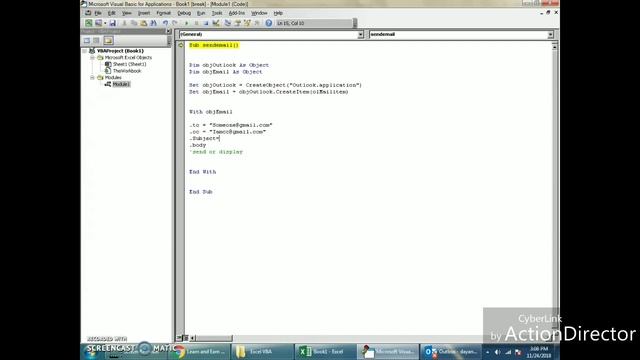Open the Insert object dropdown arrow
Viewport: 640px width, 360px height.
tap(105, 23)
